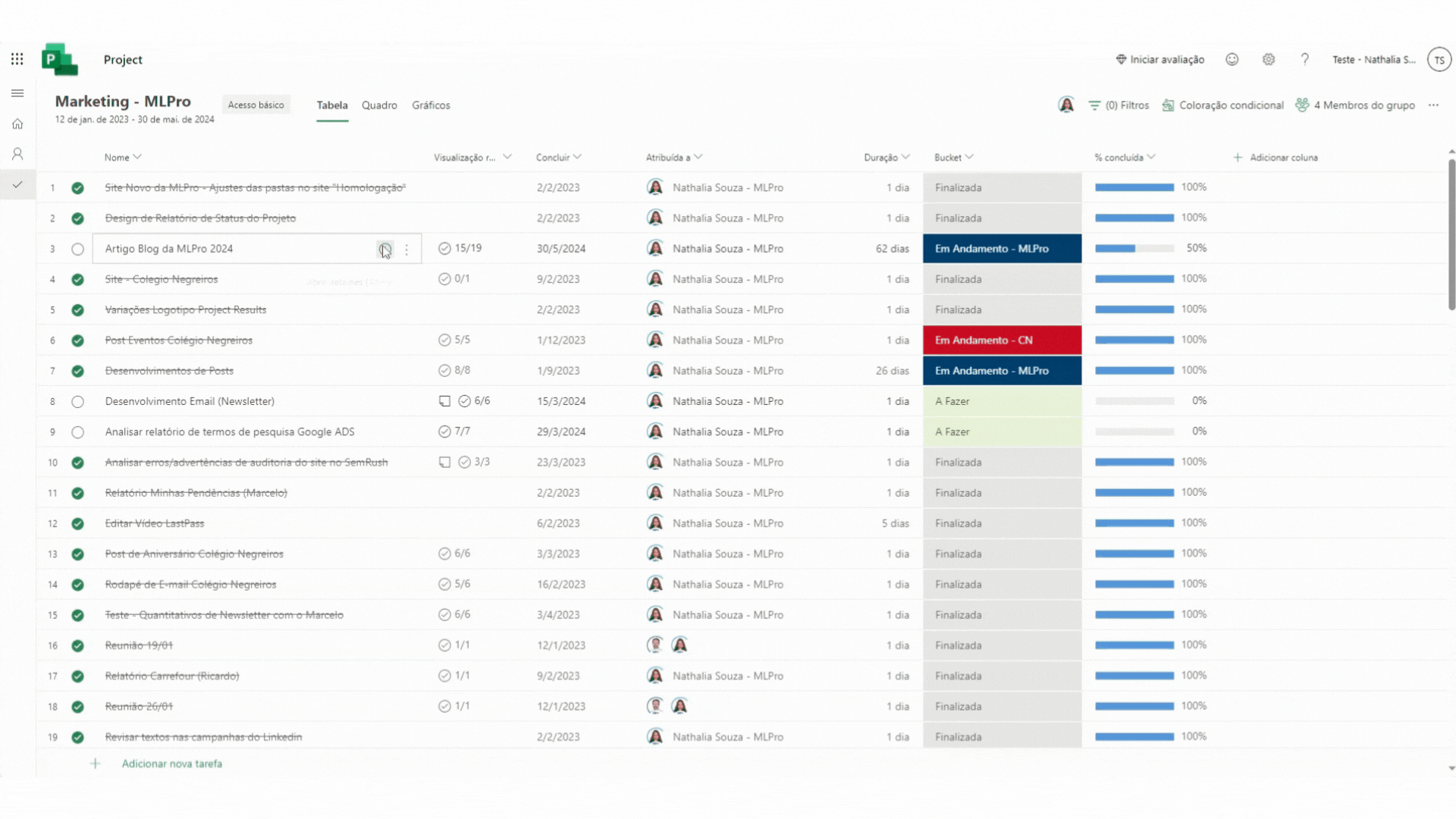Open help question mark icon

click(x=1305, y=59)
